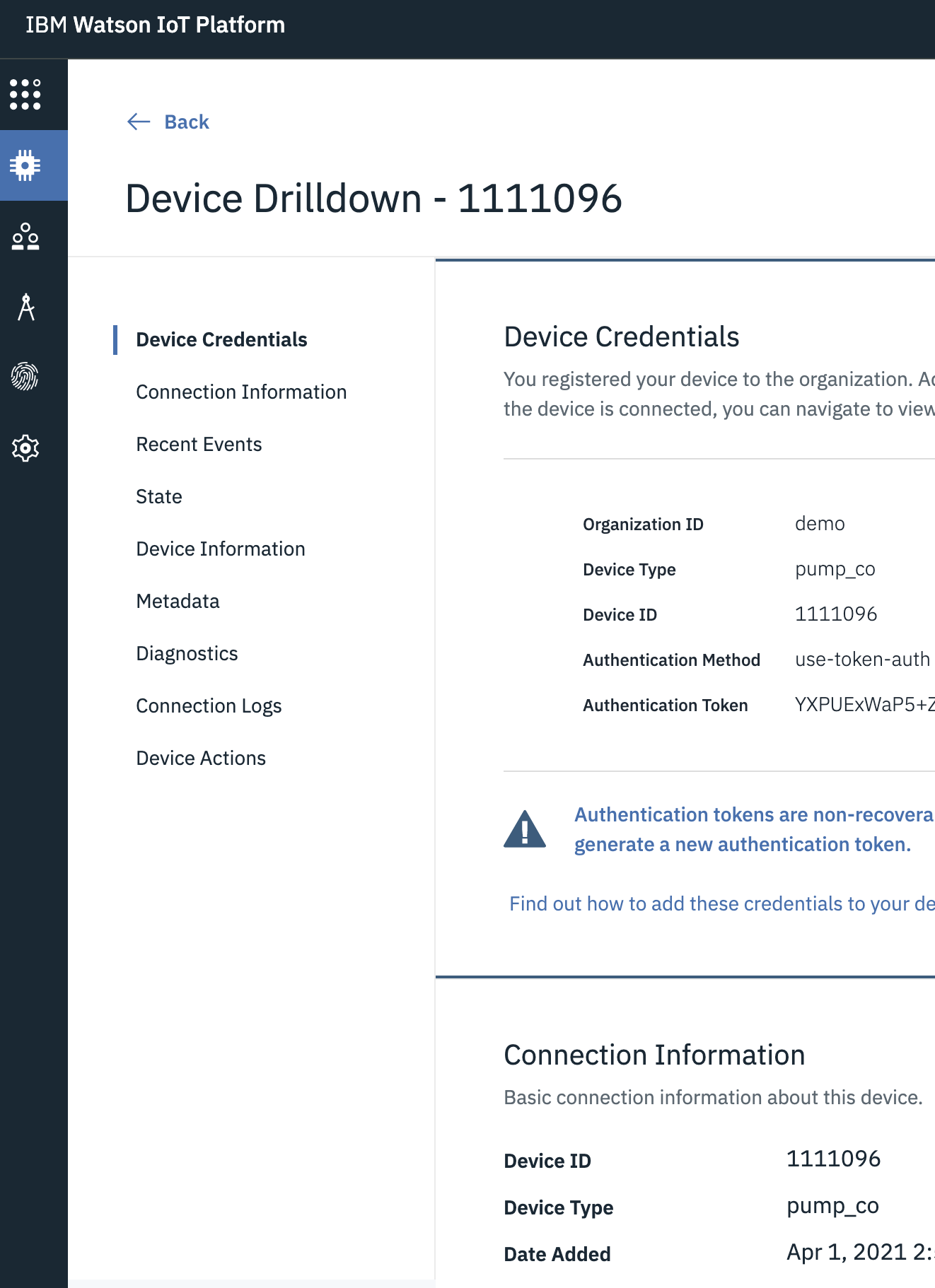Screen dimensions: 935x1288
Task: Open the compass Apps icon in sidebar
Action: click(x=26, y=307)
